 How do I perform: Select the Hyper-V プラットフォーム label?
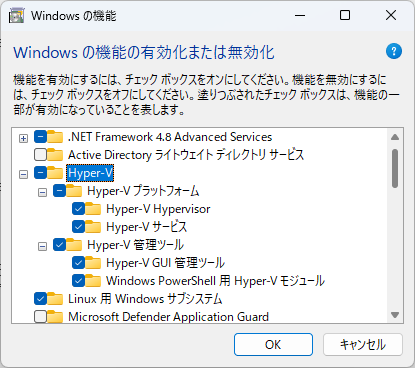143,191
